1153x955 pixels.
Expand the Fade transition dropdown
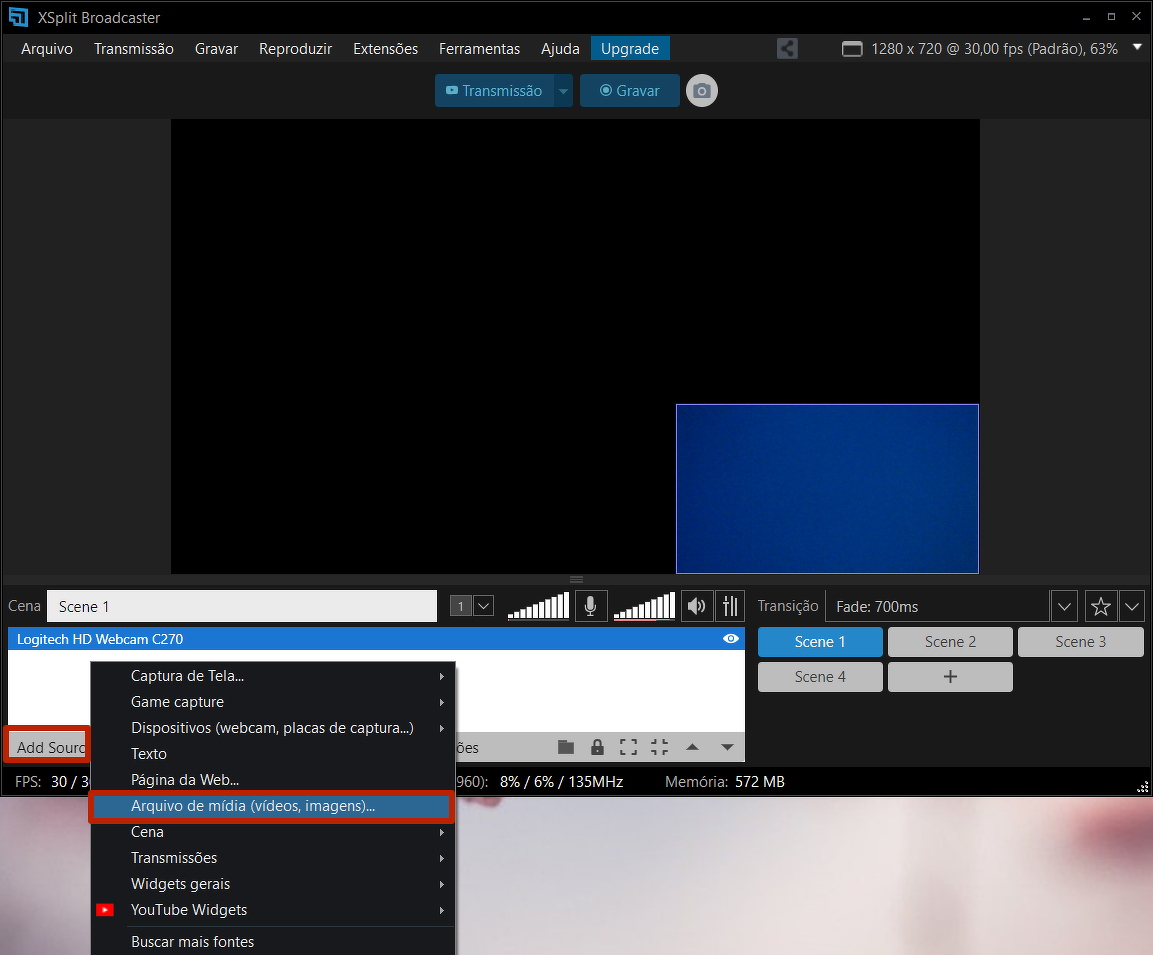pos(1064,606)
